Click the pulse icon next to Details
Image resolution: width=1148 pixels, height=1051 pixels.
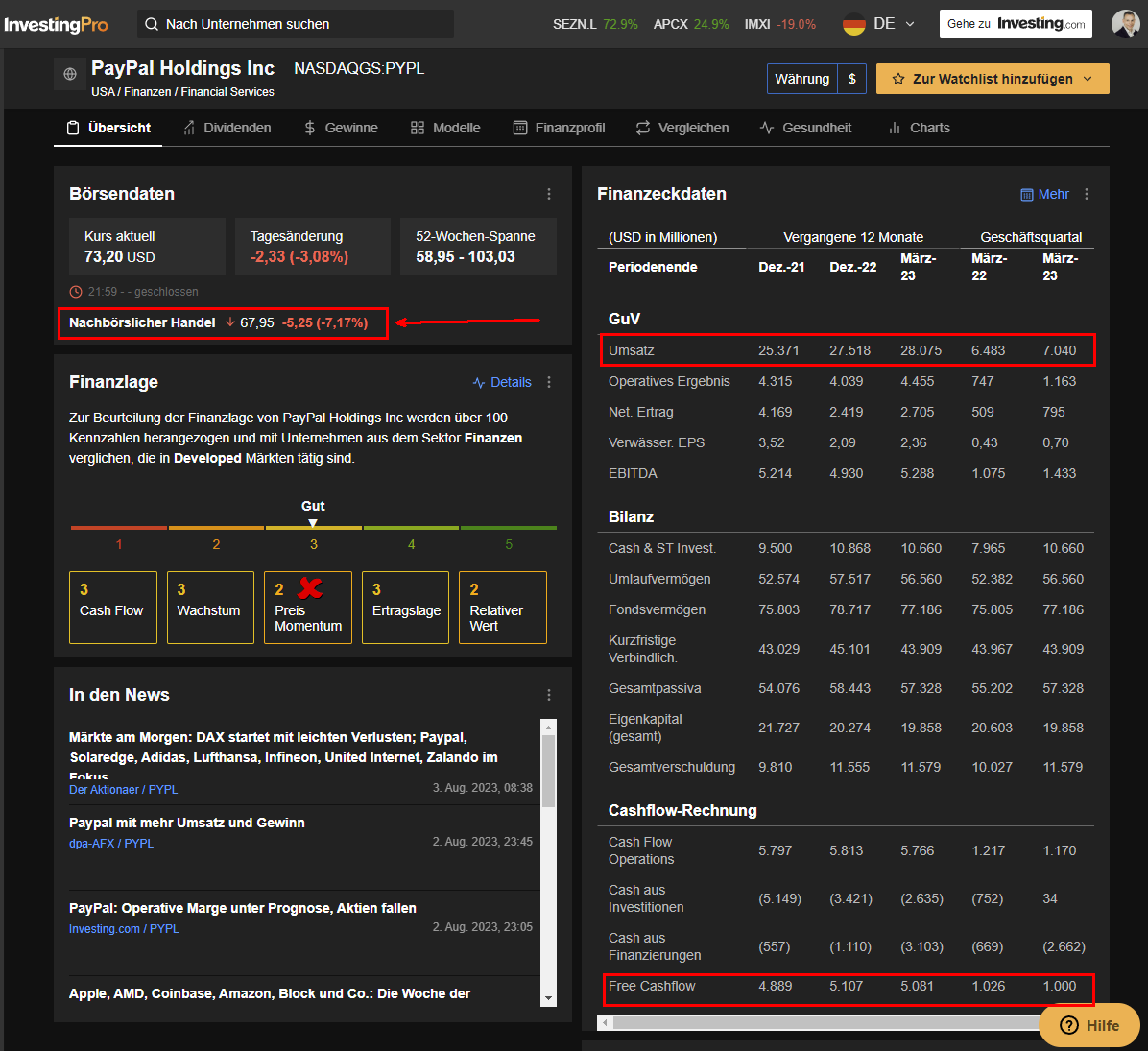tap(479, 383)
